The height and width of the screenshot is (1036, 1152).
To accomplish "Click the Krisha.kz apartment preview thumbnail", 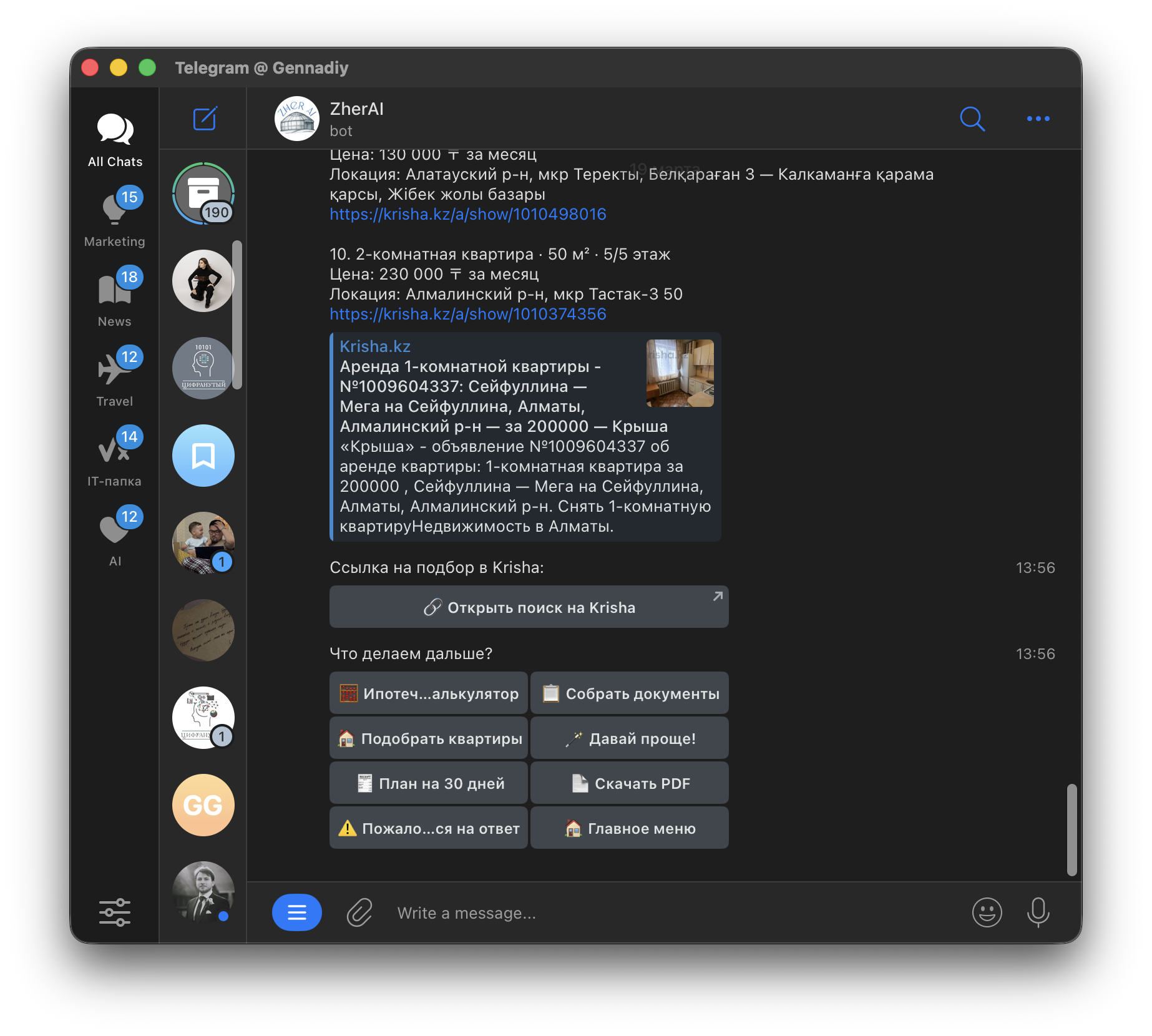I will [x=680, y=373].
